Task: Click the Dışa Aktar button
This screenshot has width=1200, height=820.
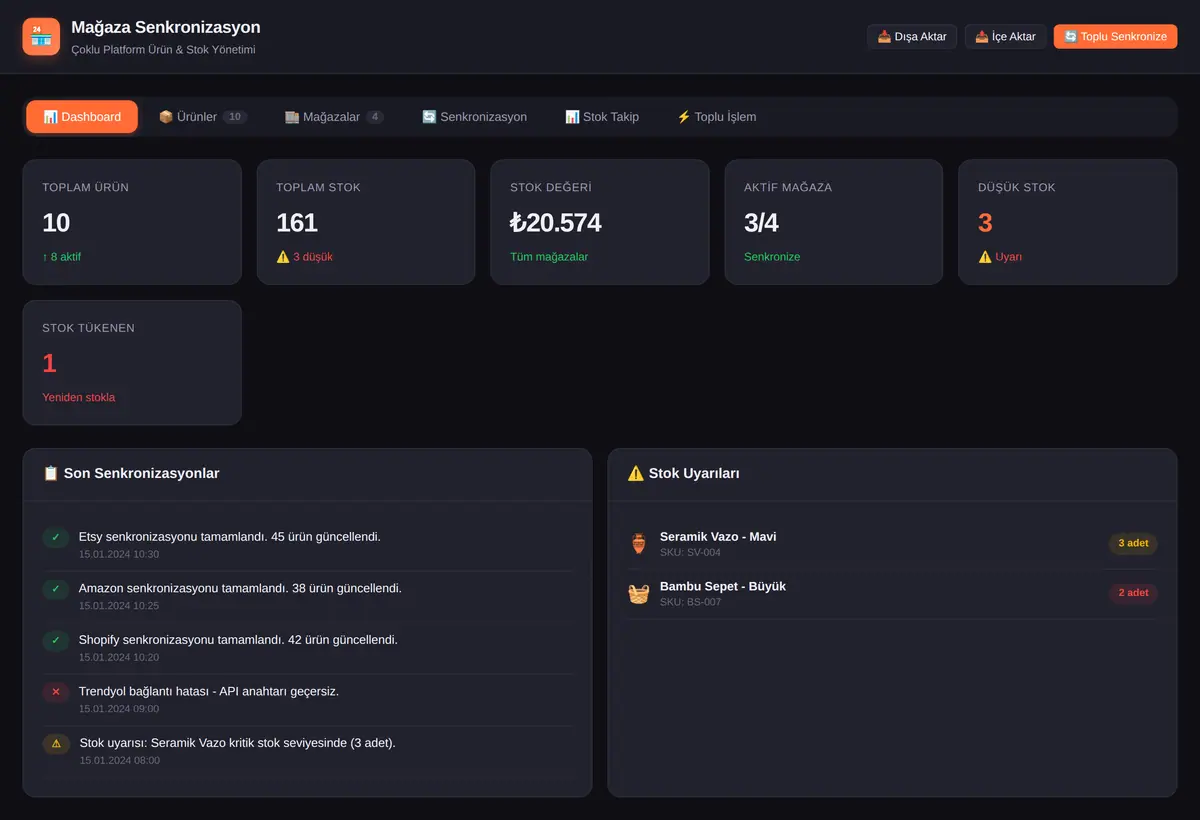Action: coord(912,37)
